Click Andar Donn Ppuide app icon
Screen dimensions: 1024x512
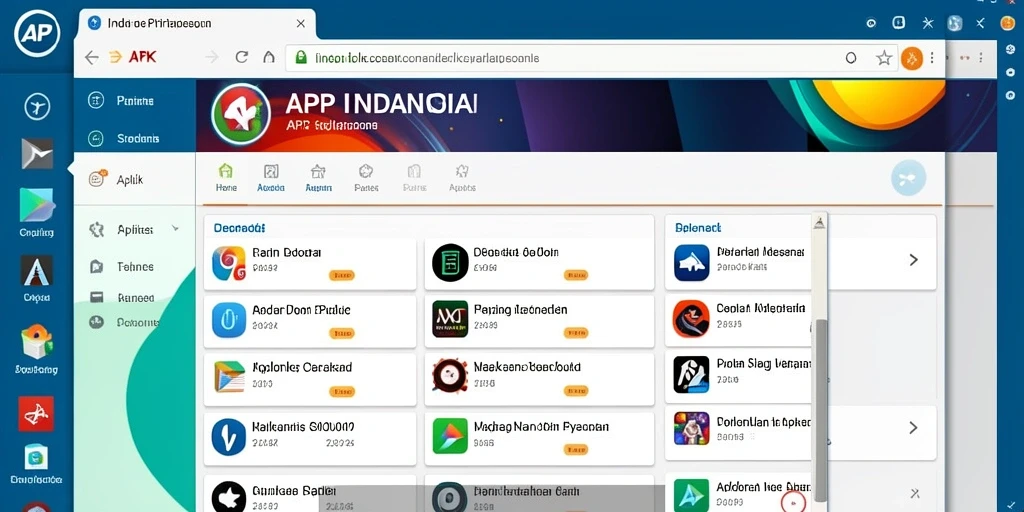[229, 320]
